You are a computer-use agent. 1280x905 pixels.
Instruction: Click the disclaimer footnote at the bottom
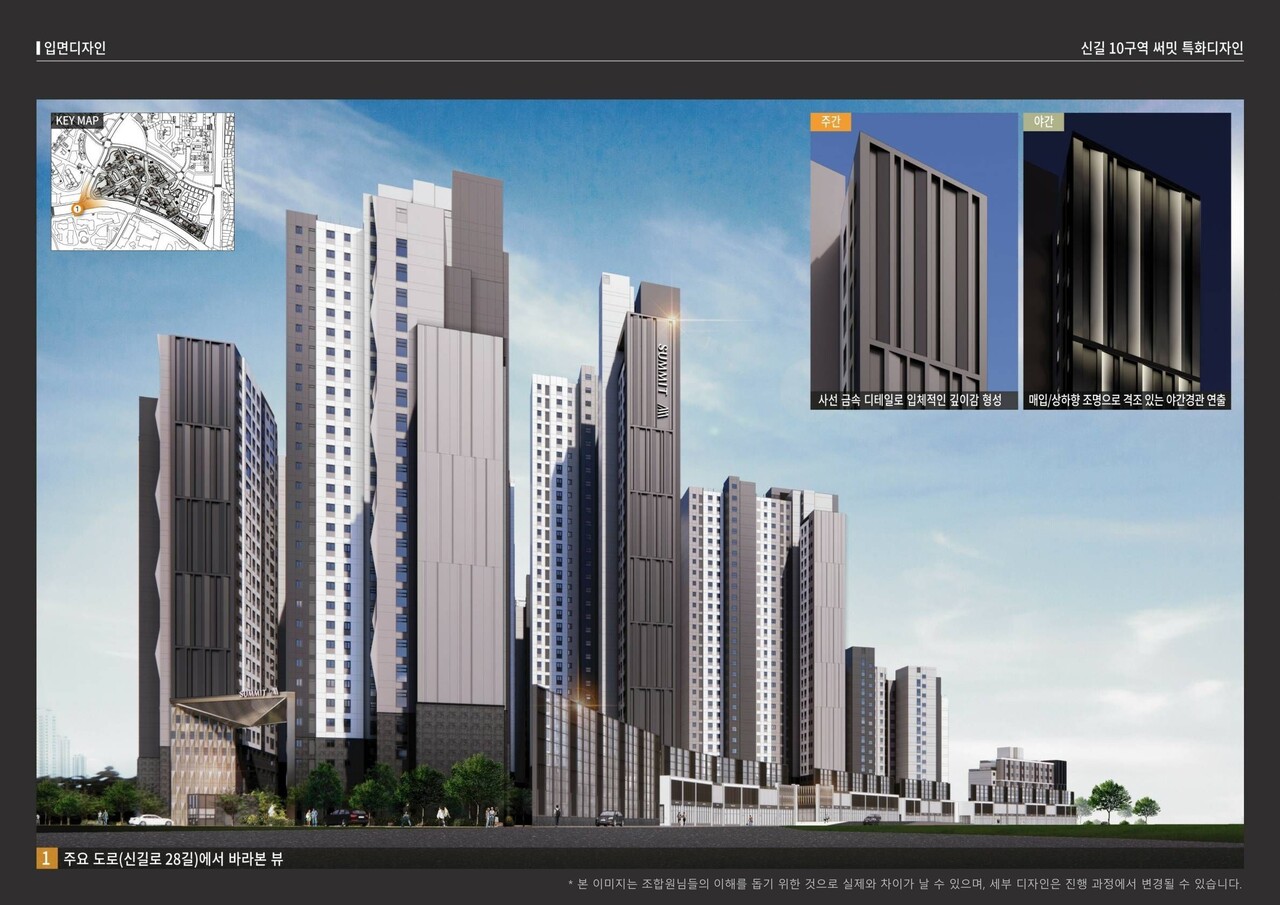click(x=905, y=883)
